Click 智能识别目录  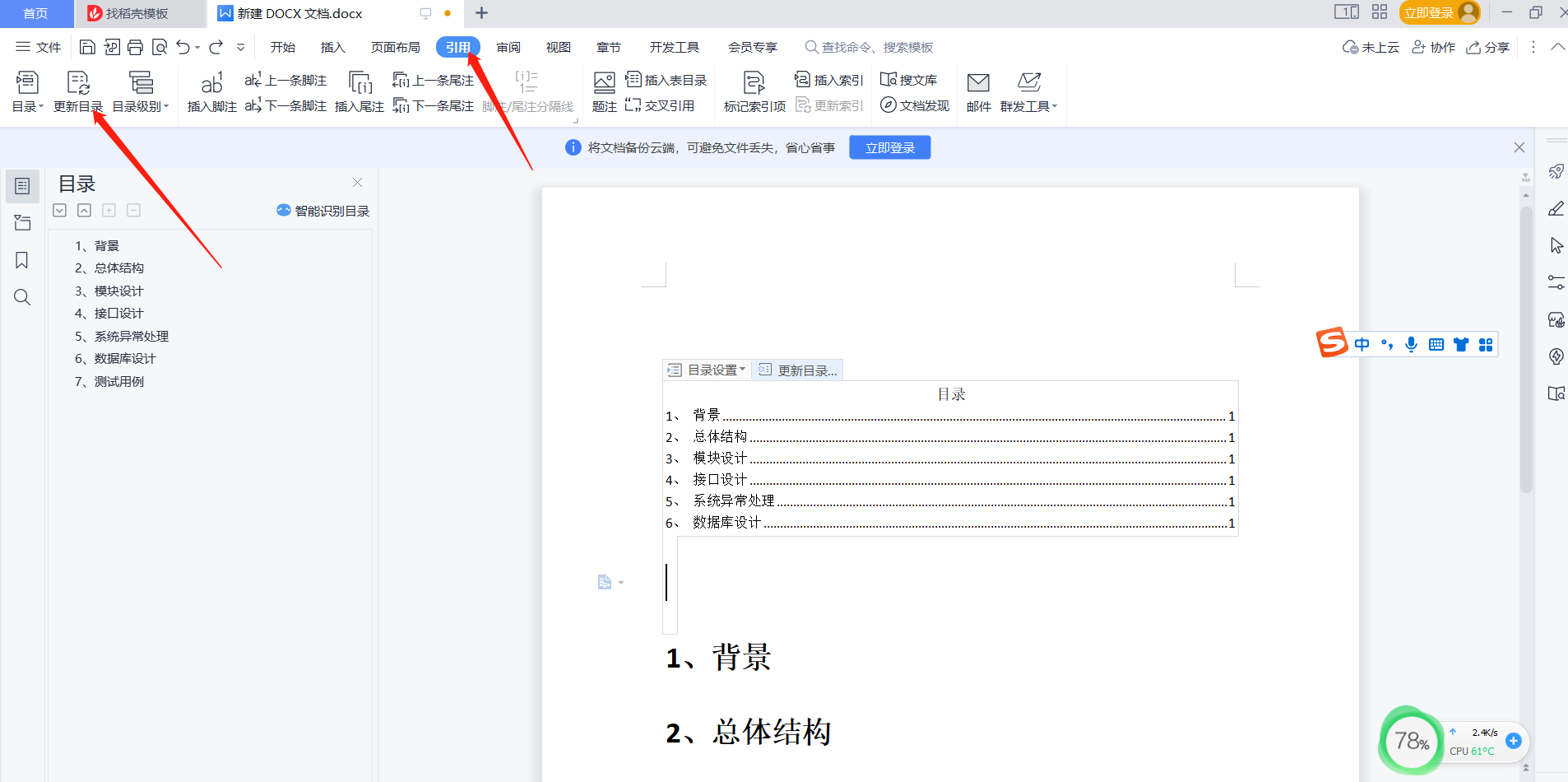point(323,211)
